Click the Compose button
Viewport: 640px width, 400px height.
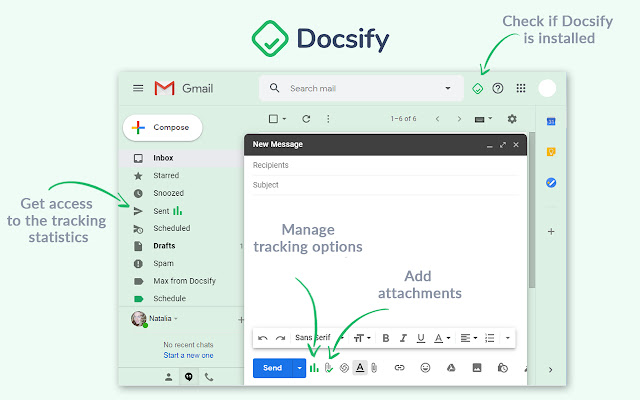[162, 127]
